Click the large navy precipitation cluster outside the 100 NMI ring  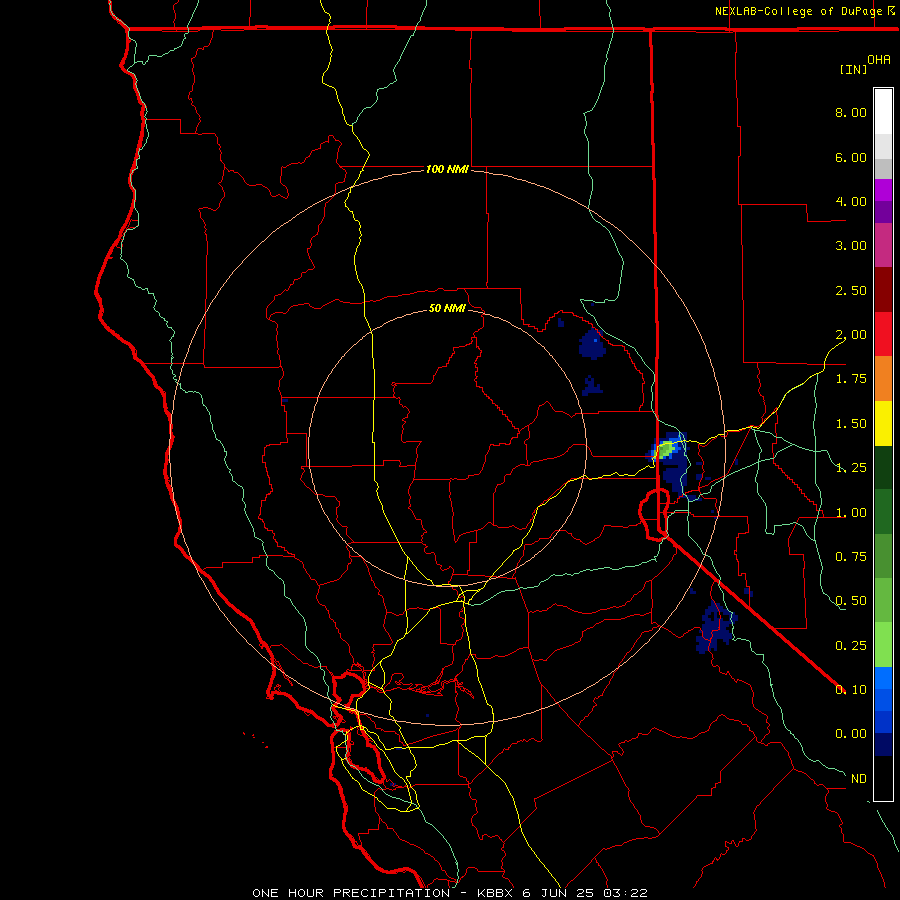pos(715,626)
